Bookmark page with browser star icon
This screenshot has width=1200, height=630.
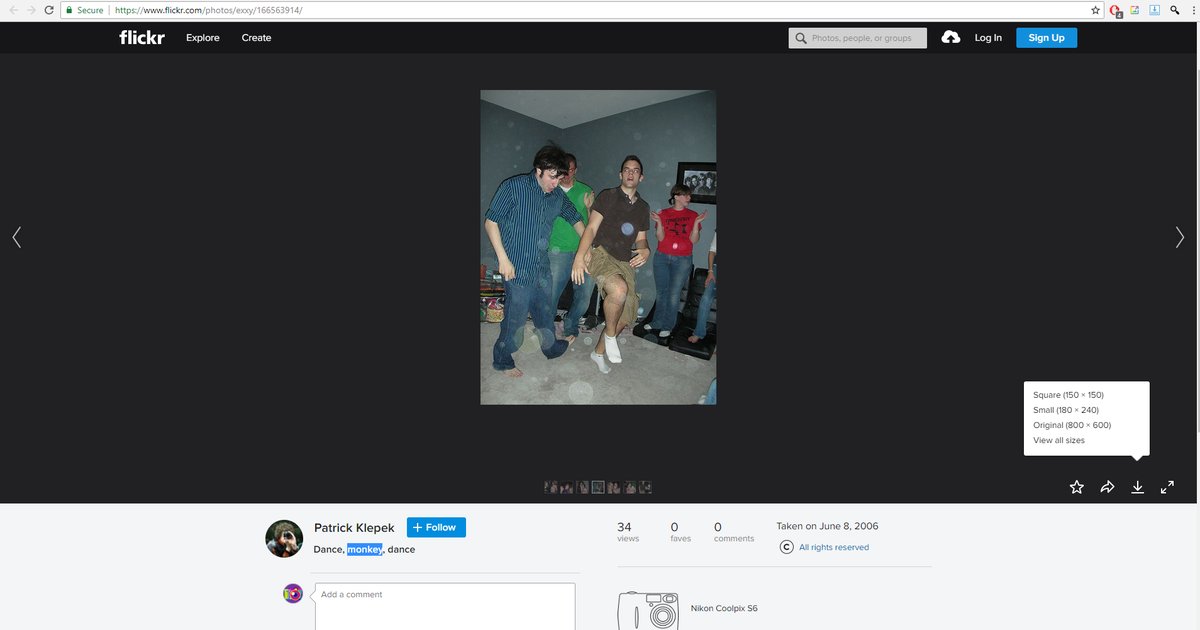1096,9
